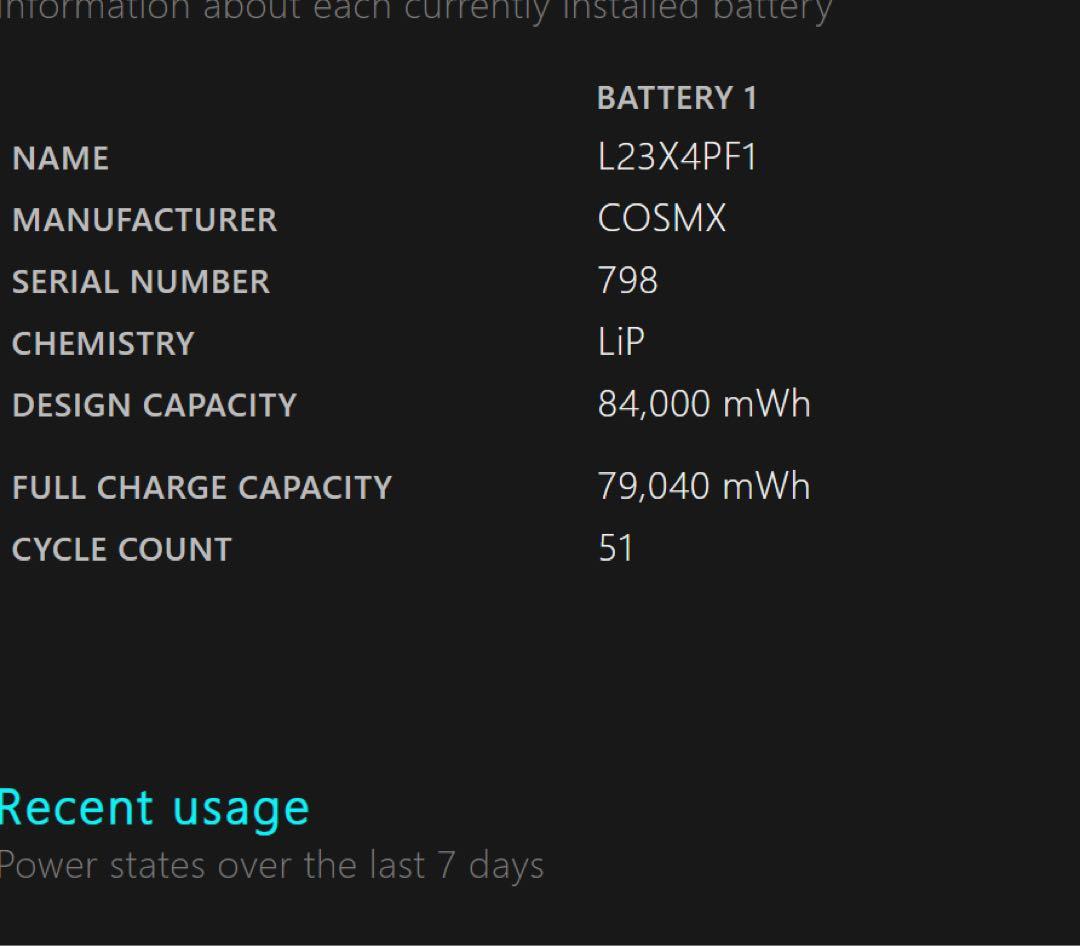Select the serial number value 798
Viewport: 1080px width, 946px height.
pos(627,281)
